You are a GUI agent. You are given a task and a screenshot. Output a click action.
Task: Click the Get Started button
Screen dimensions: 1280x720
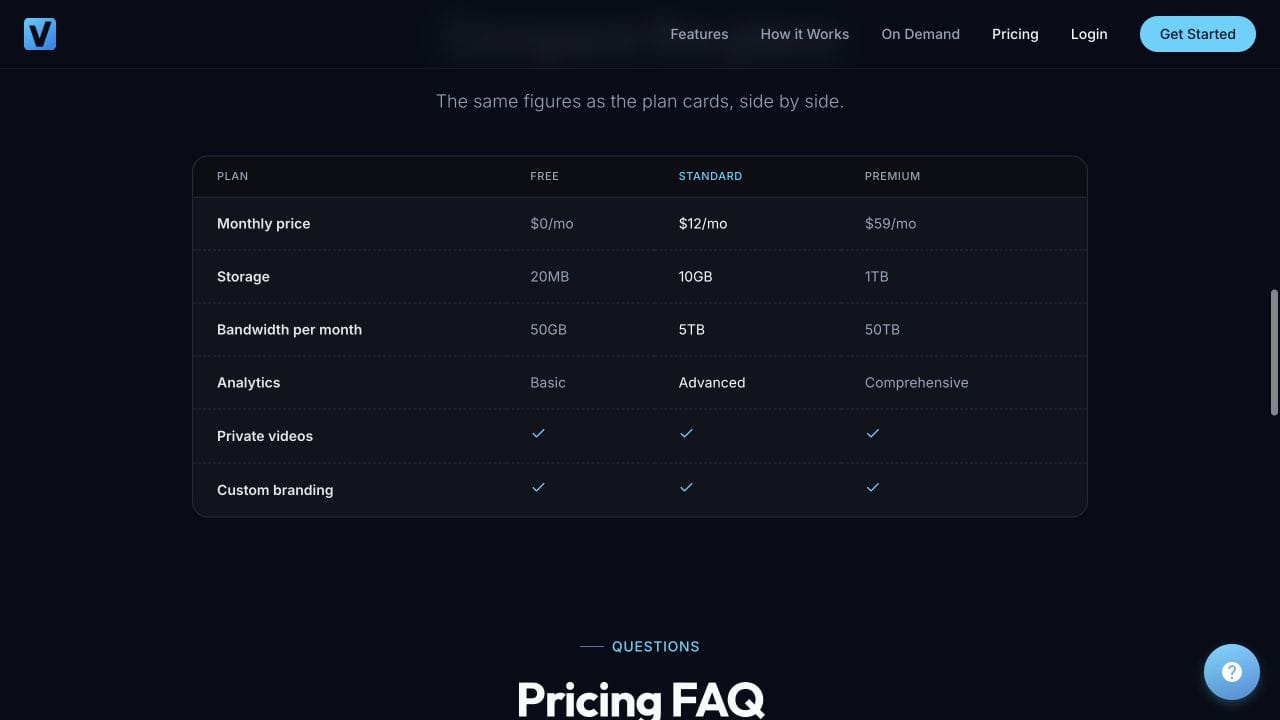[x=1198, y=34]
